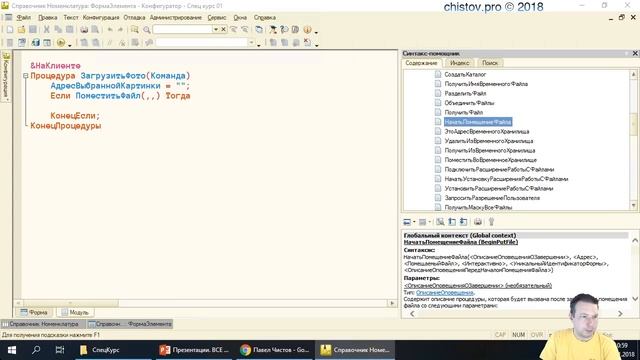Click the Help question mark icon
Screen dimensions: 640x360
(x=284, y=29)
